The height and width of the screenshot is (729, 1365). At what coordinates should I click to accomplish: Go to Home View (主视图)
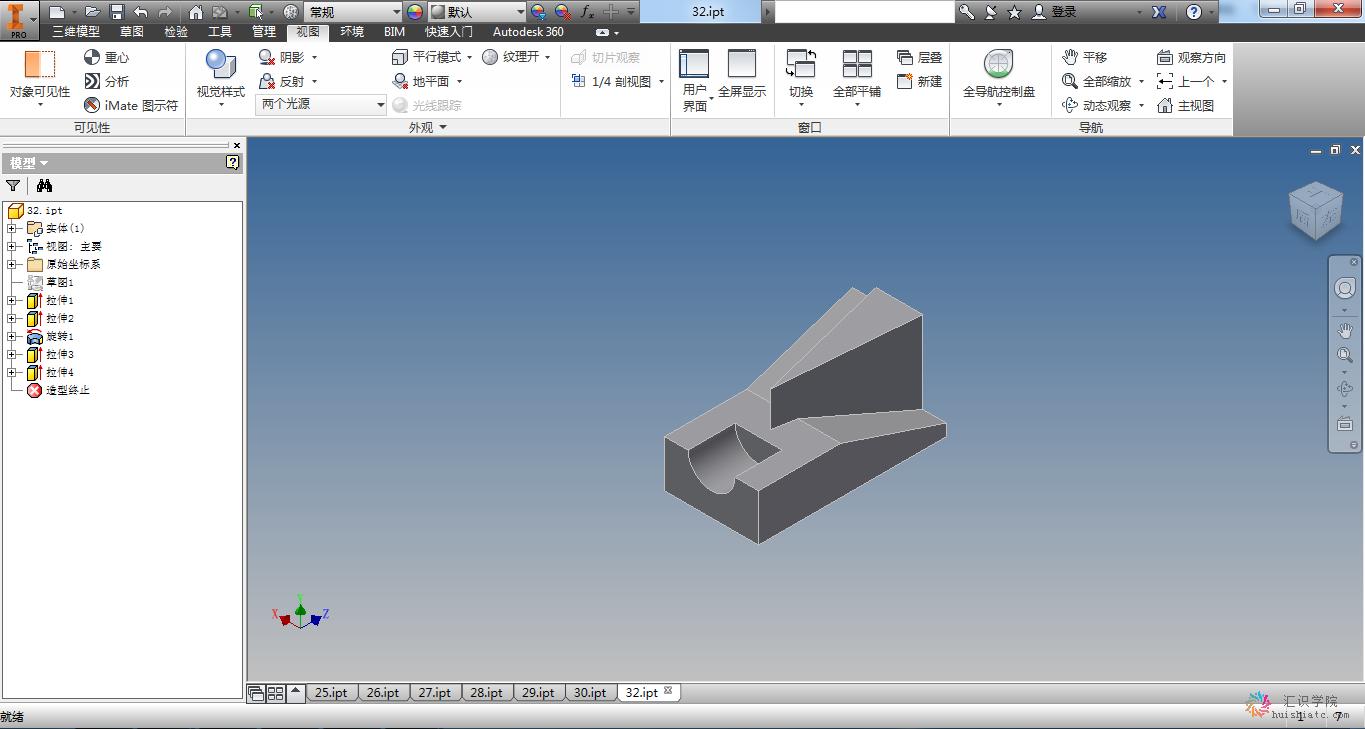[x=1185, y=105]
